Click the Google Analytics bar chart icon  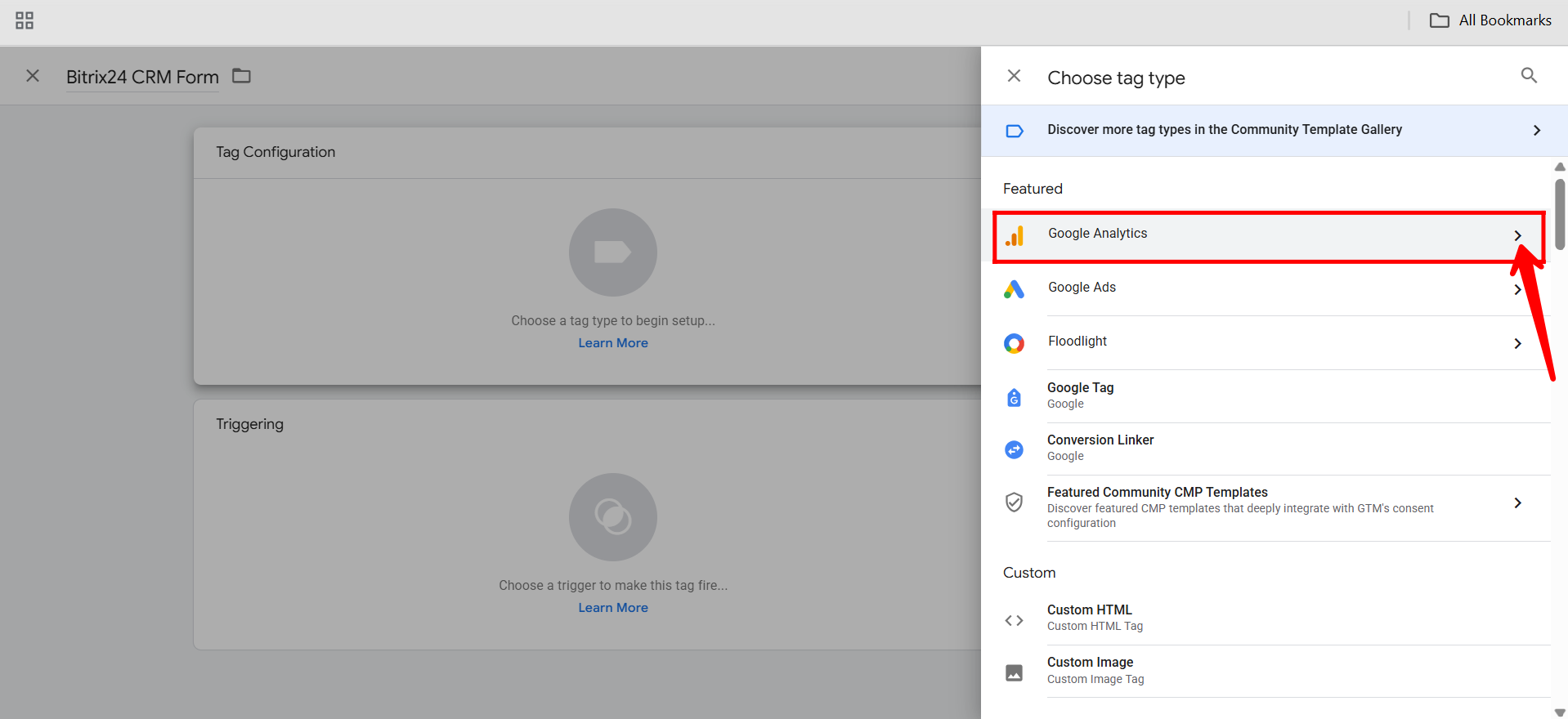click(x=1015, y=236)
